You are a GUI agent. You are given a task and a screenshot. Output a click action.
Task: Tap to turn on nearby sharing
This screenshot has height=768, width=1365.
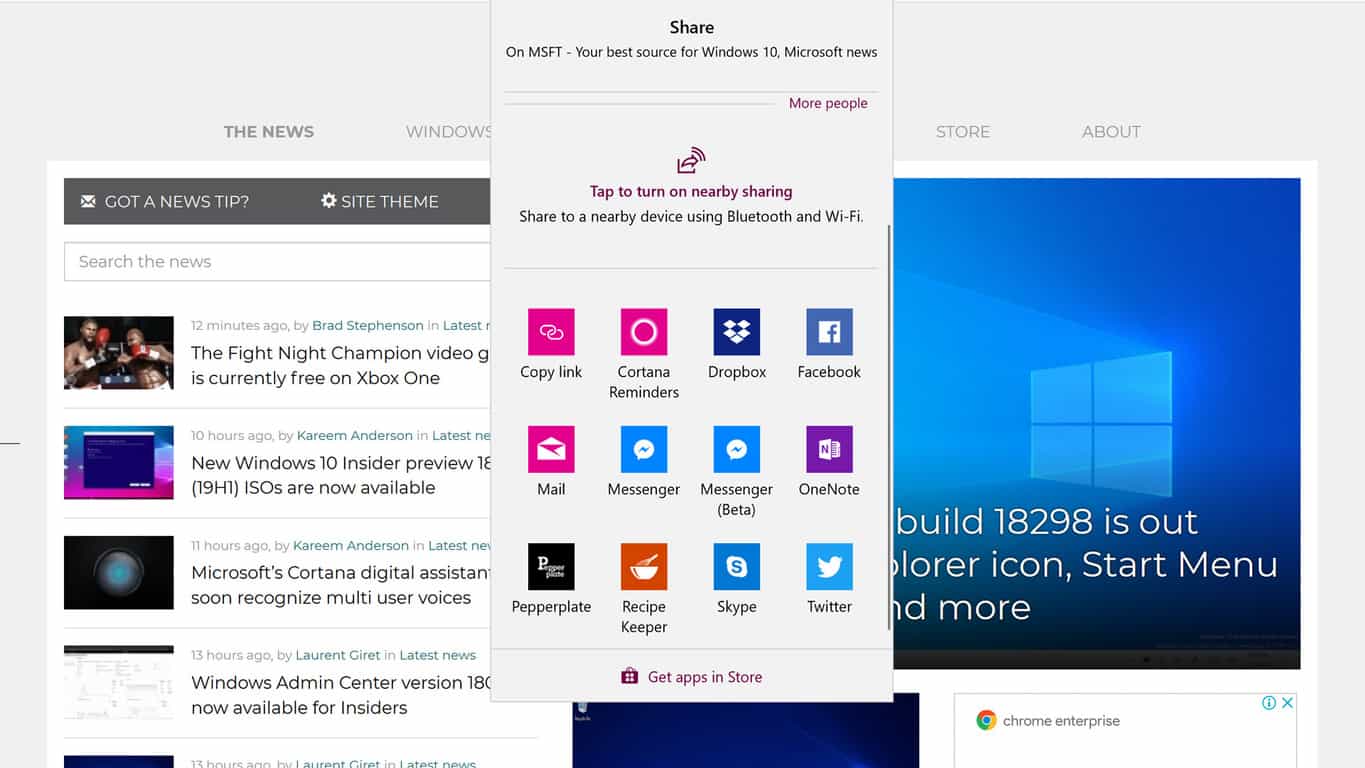[x=691, y=191]
